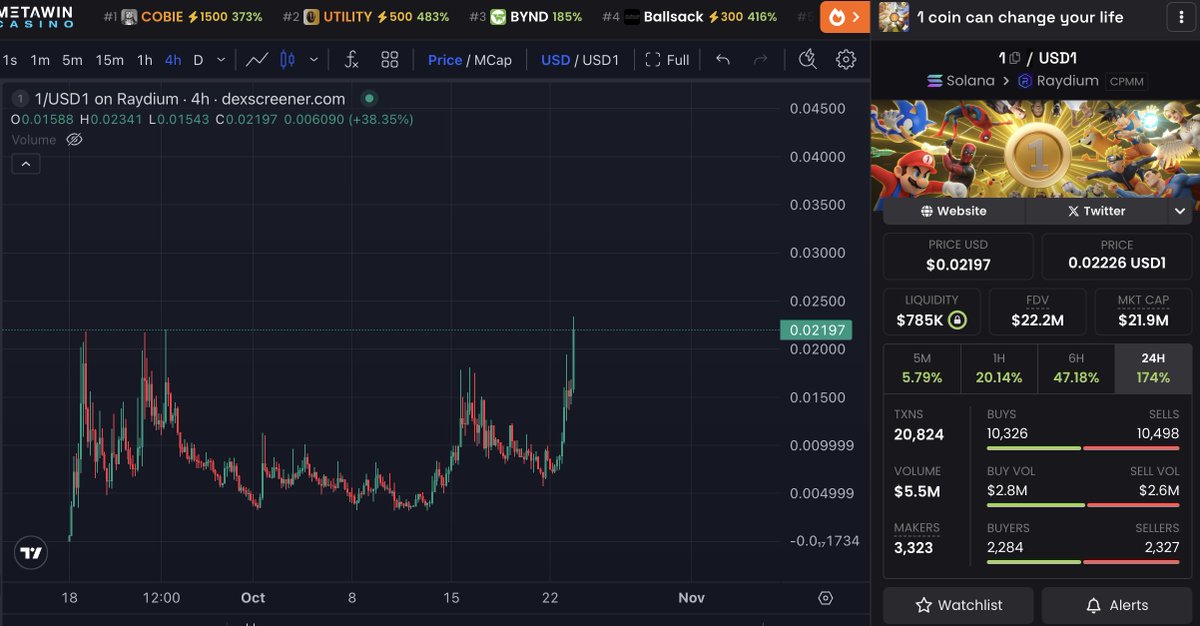The width and height of the screenshot is (1200, 626).
Task: Open the token Website button
Action: (x=953, y=211)
